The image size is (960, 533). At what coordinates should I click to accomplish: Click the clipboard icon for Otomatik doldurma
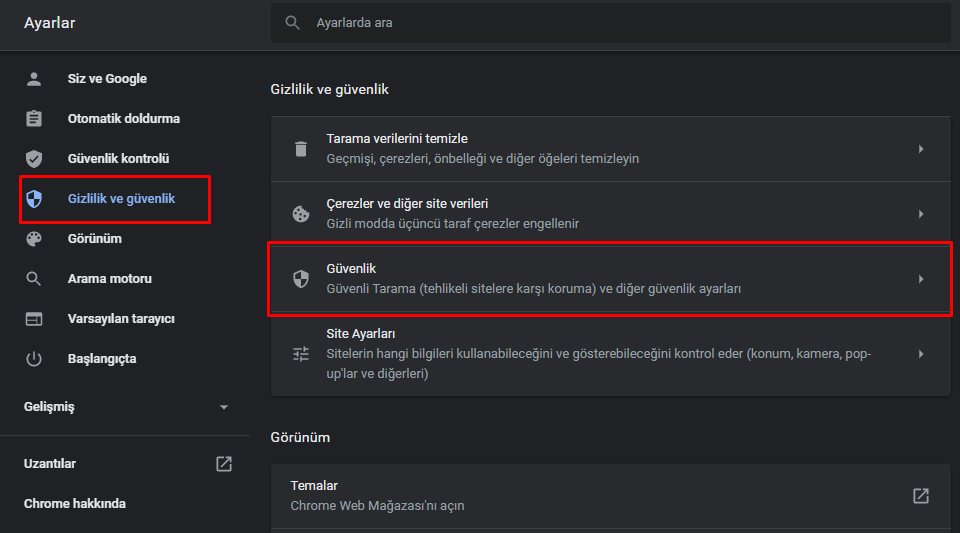34,119
